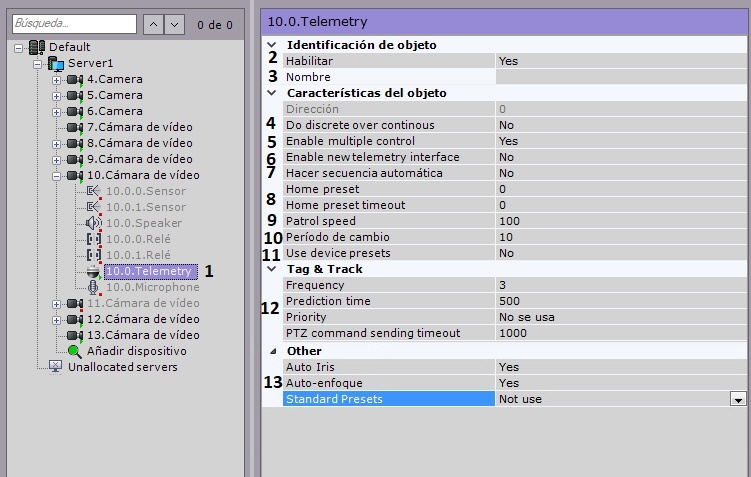Go to next search result arrow
The height and width of the screenshot is (477, 751).
175,24
